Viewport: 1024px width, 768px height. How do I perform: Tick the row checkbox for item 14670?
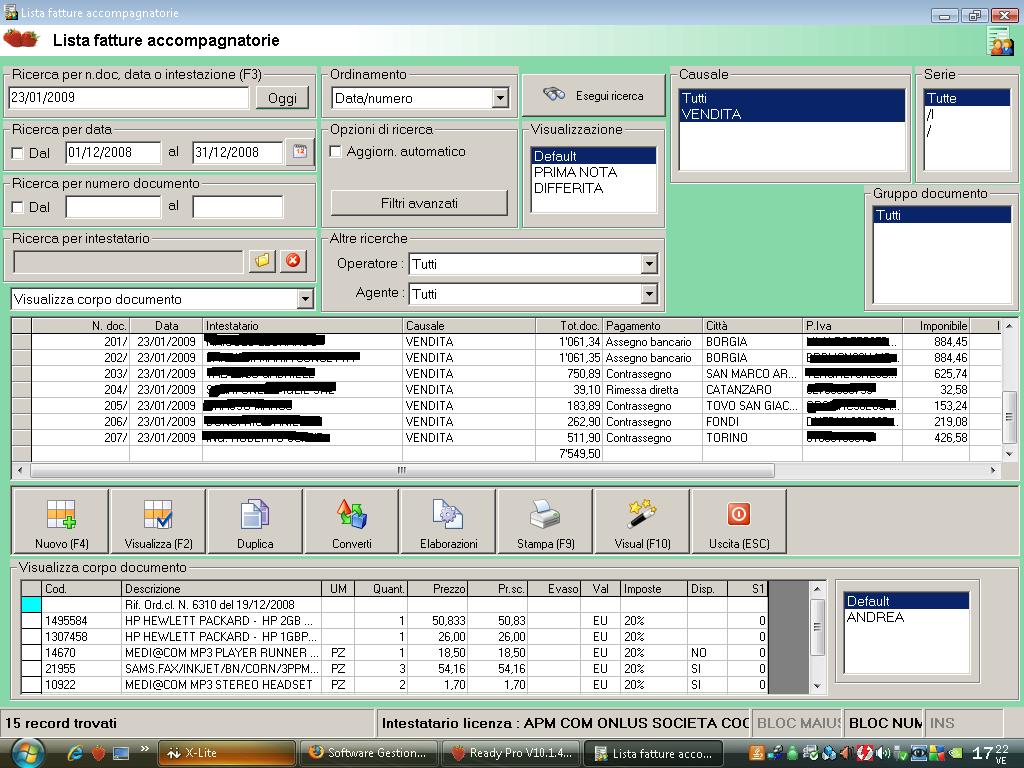click(31, 652)
